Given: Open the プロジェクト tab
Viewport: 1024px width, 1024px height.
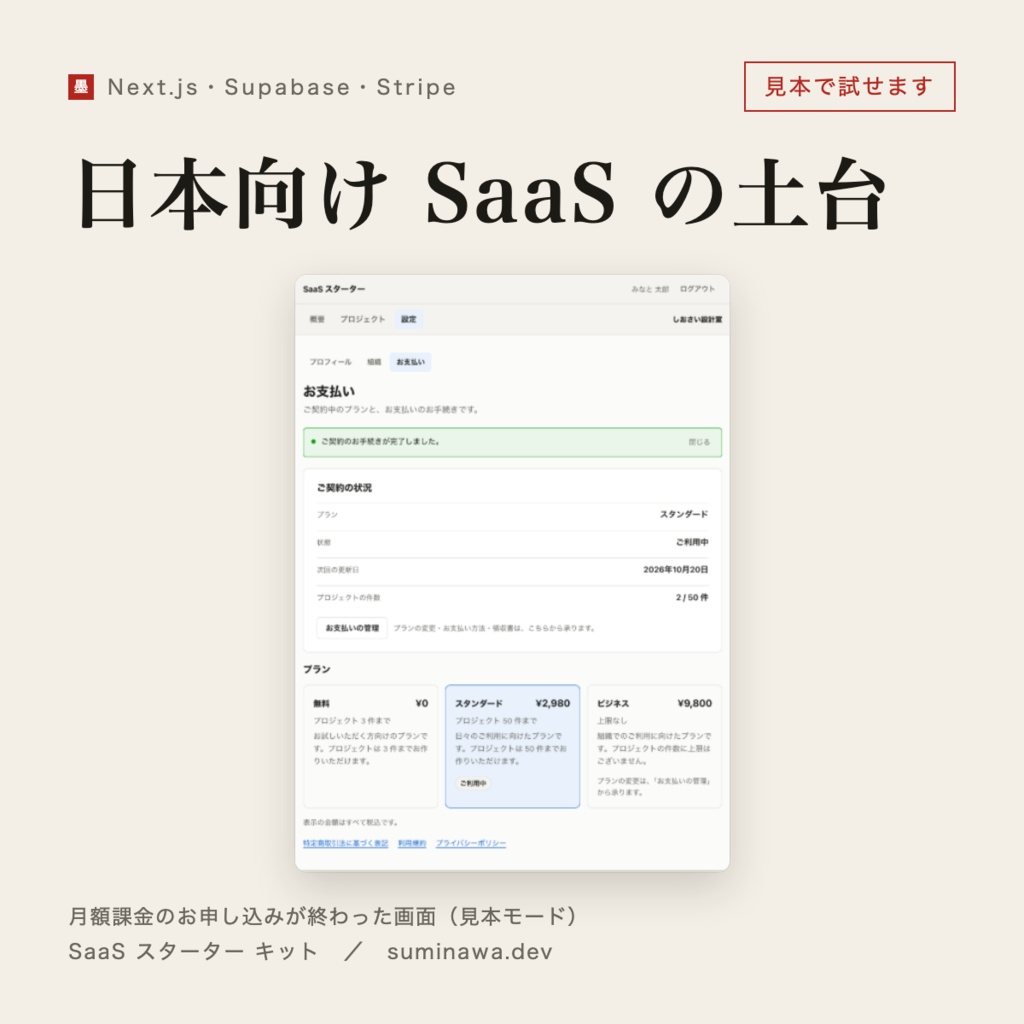Looking at the screenshot, I should click(x=362, y=319).
